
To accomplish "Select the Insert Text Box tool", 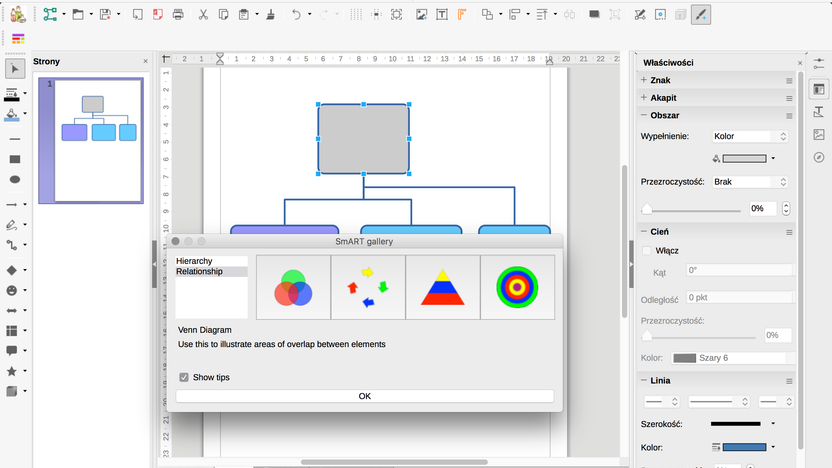I will tap(441, 15).
